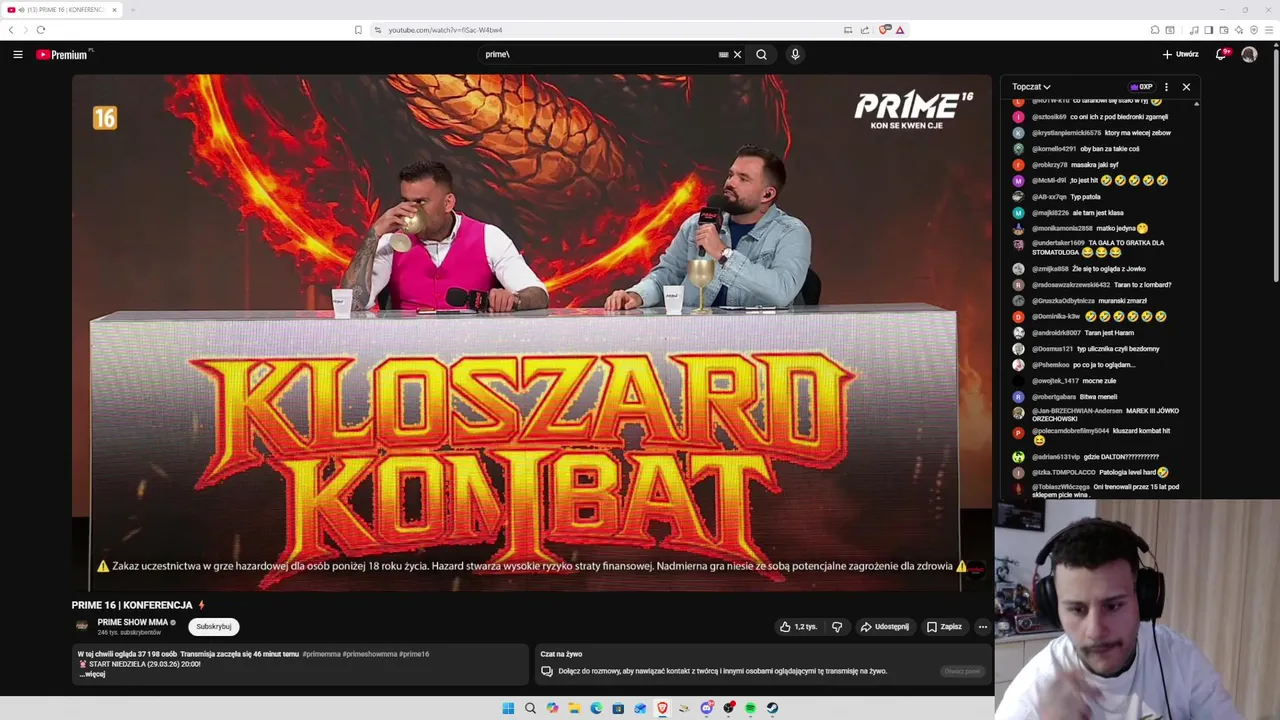This screenshot has width=1280, height=720.
Task: Open File Explorer from the taskbar
Action: point(574,708)
